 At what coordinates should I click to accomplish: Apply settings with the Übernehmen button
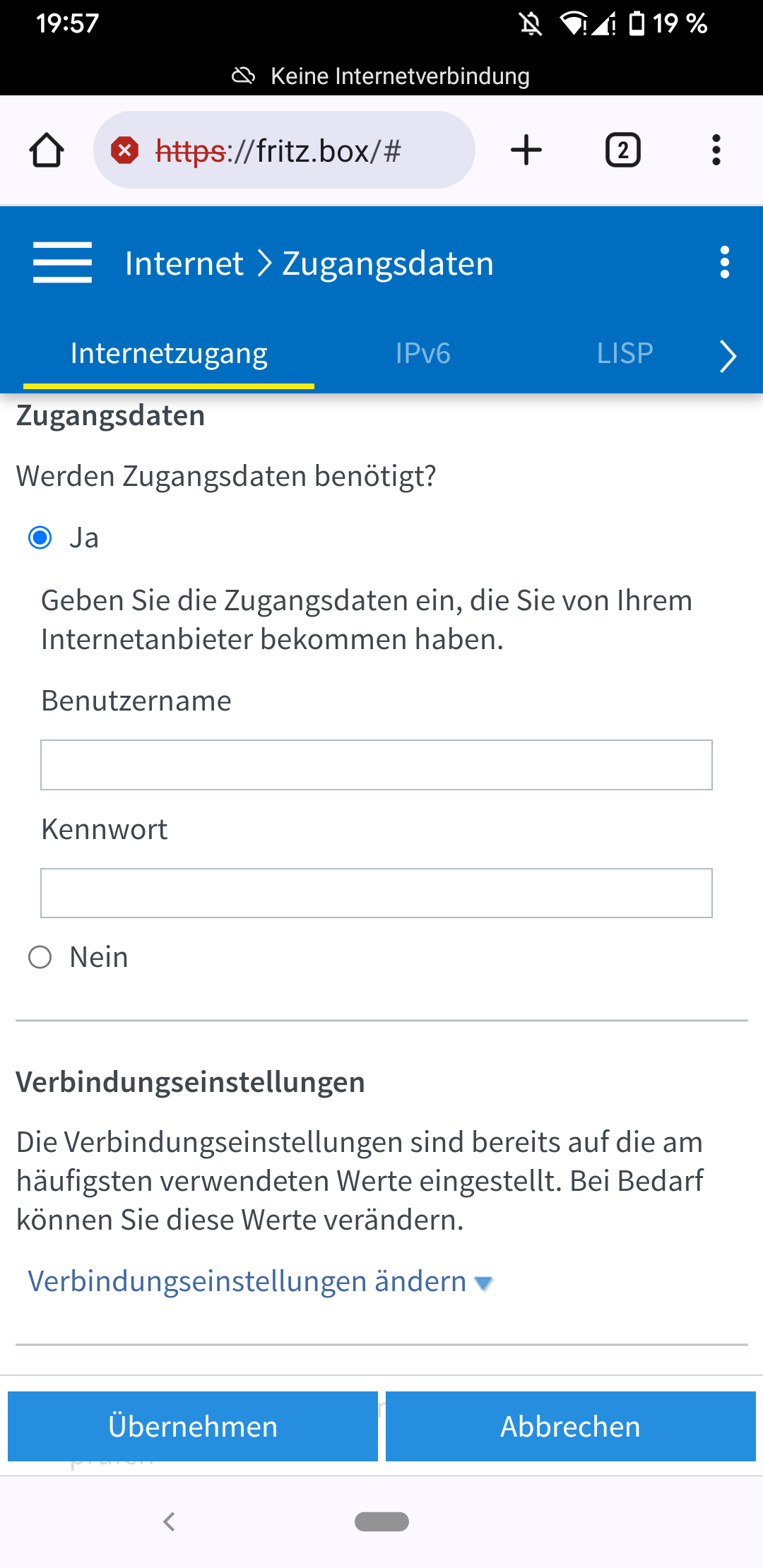192,1426
